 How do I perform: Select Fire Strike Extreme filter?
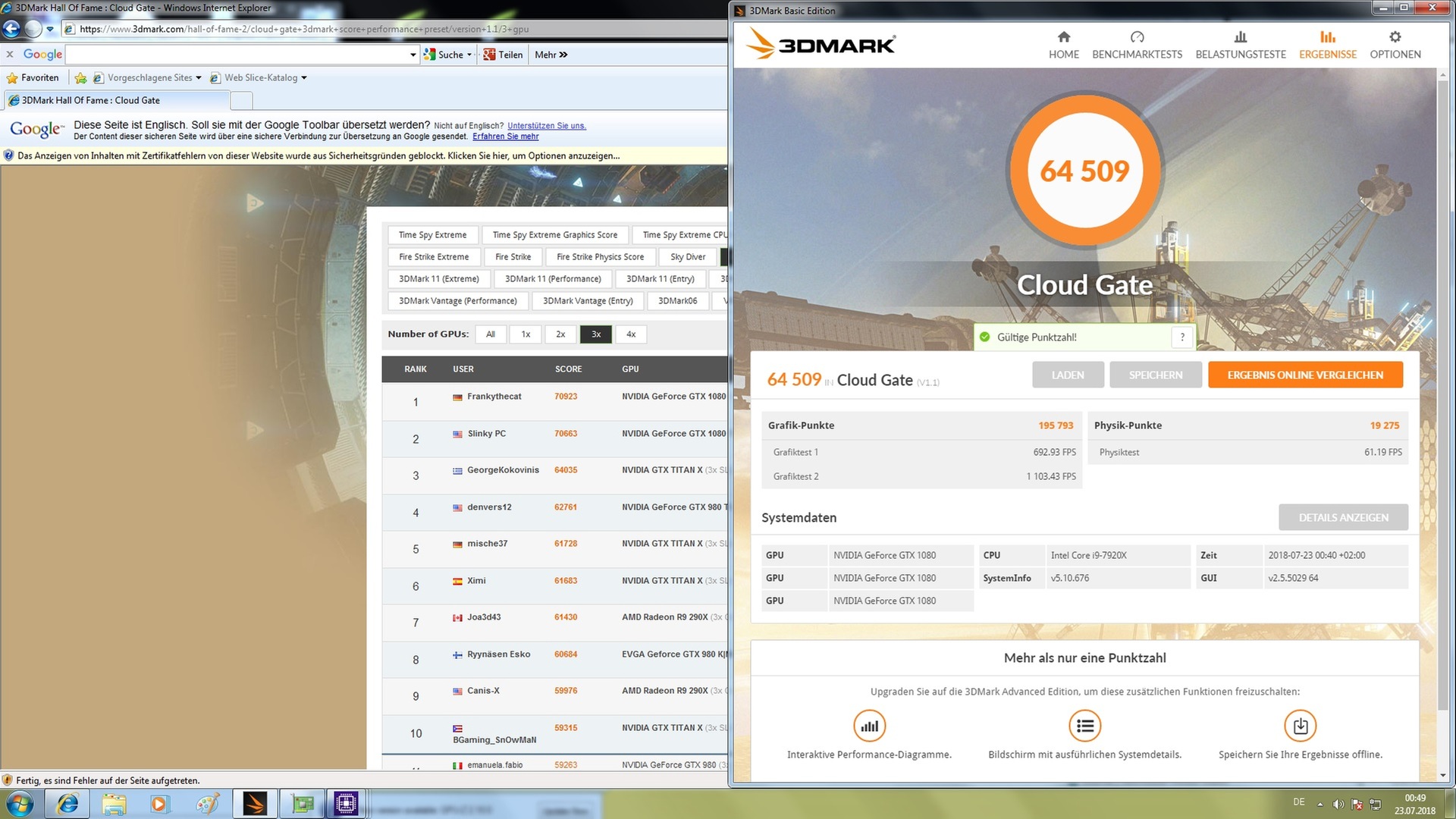pyautogui.click(x=434, y=257)
